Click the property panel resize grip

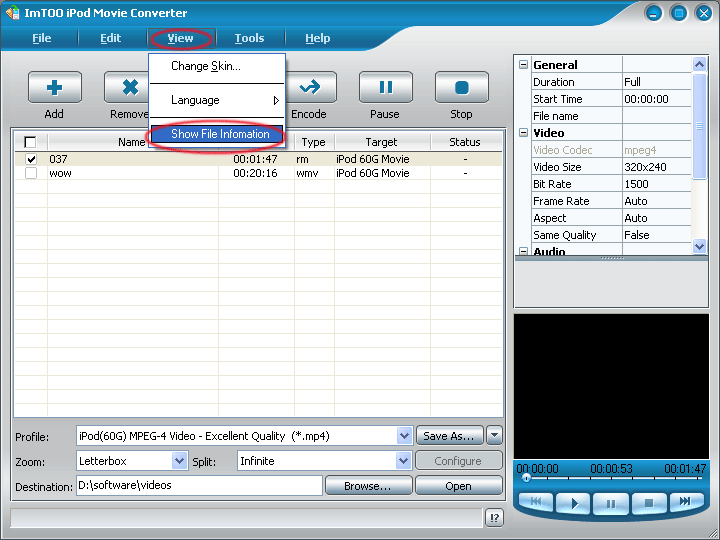click(613, 258)
